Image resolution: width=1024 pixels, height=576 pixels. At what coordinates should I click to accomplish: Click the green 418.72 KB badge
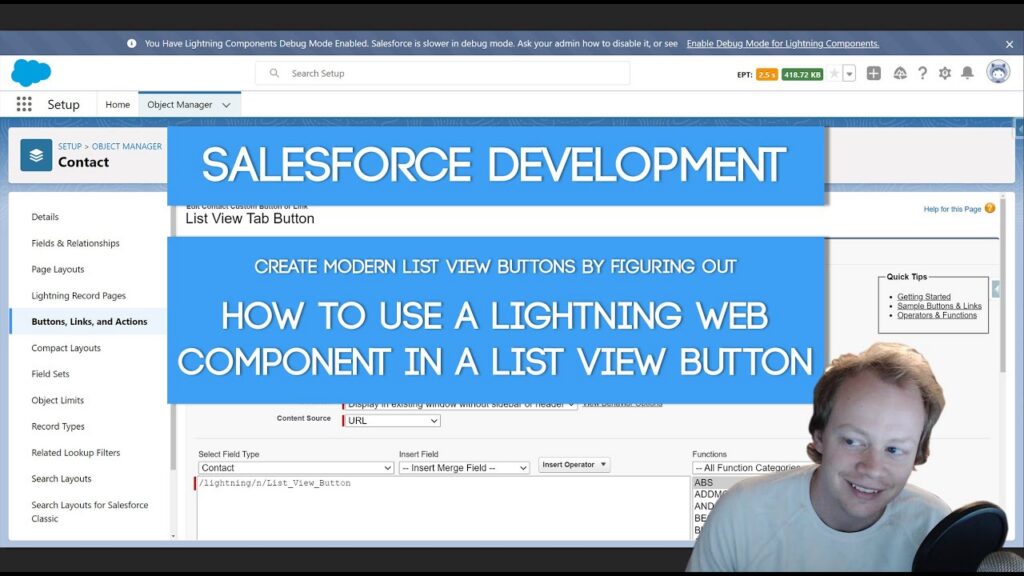click(803, 74)
